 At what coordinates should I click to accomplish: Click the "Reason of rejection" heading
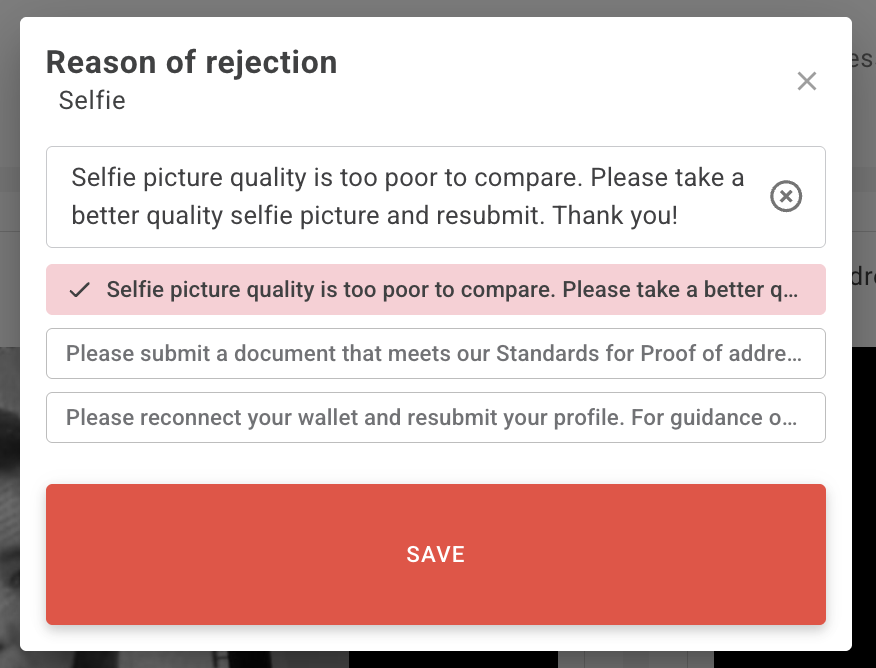click(191, 63)
